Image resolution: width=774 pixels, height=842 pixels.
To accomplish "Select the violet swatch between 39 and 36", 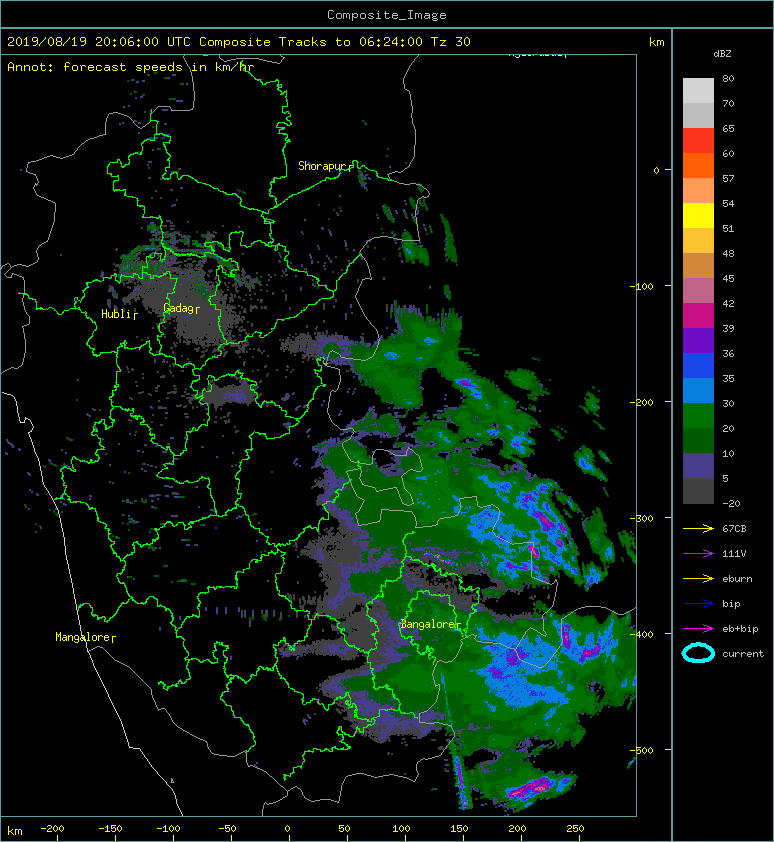I will [698, 340].
